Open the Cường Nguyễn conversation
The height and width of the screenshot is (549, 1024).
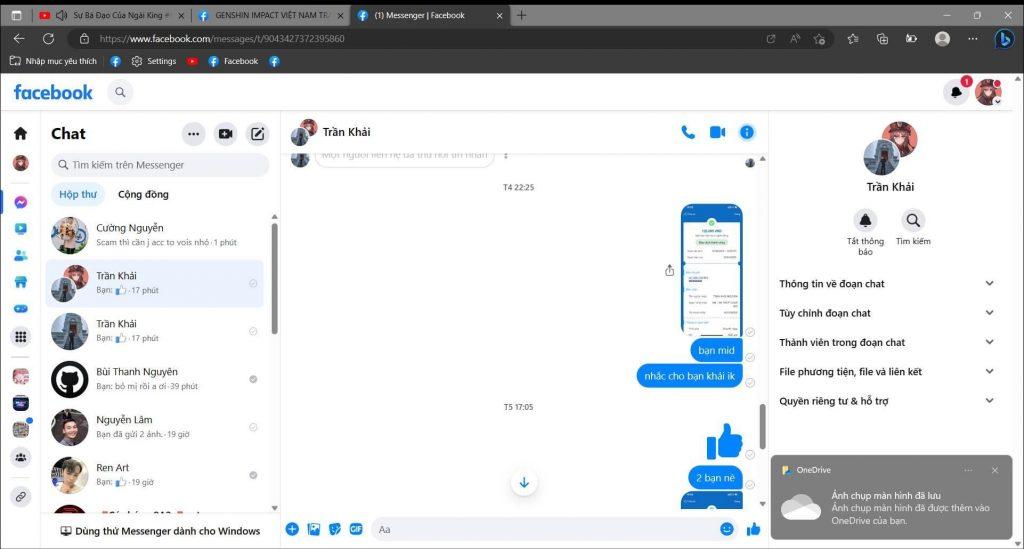[155, 235]
